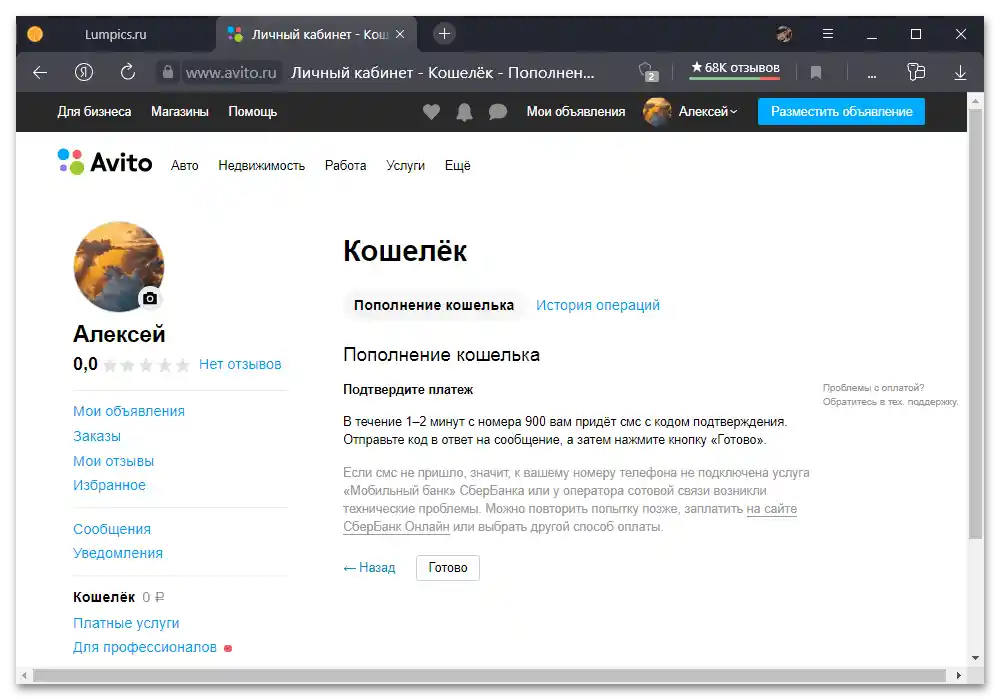Click the Avito logo
1000x700 pixels.
pyautogui.click(x=105, y=163)
